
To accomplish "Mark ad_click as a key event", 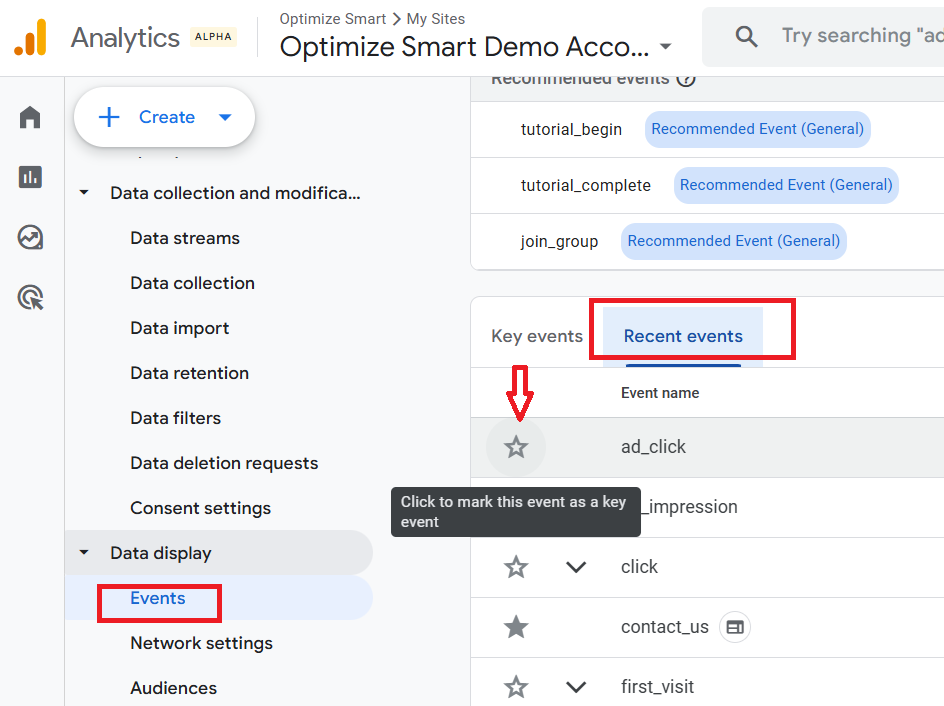I will tap(516, 447).
